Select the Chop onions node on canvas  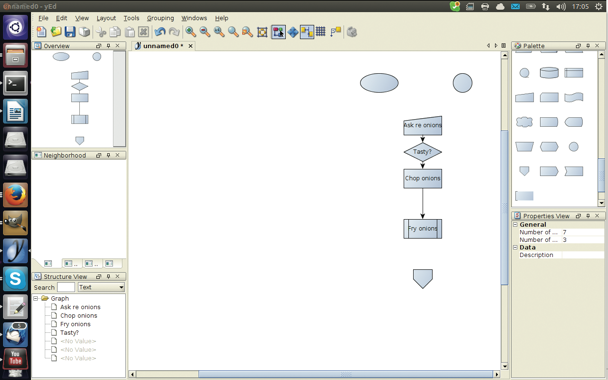point(422,178)
